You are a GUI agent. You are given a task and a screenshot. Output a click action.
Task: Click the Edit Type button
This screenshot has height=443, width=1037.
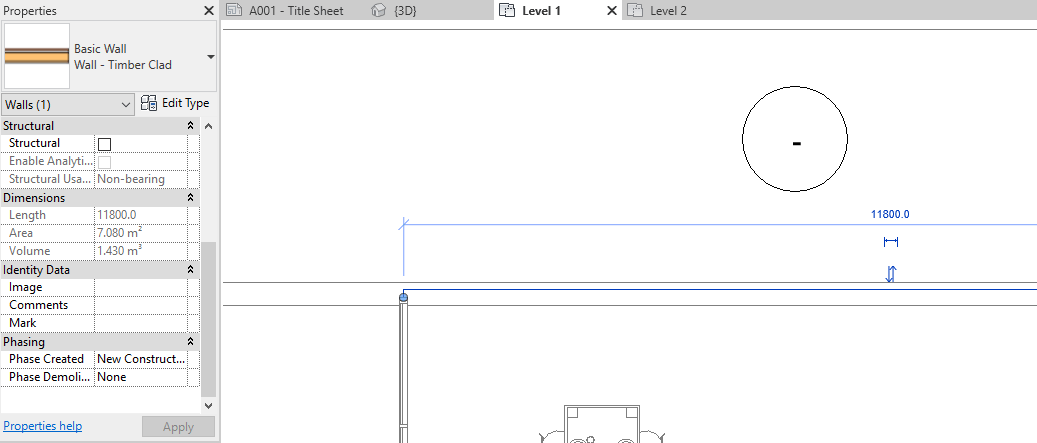(x=175, y=103)
